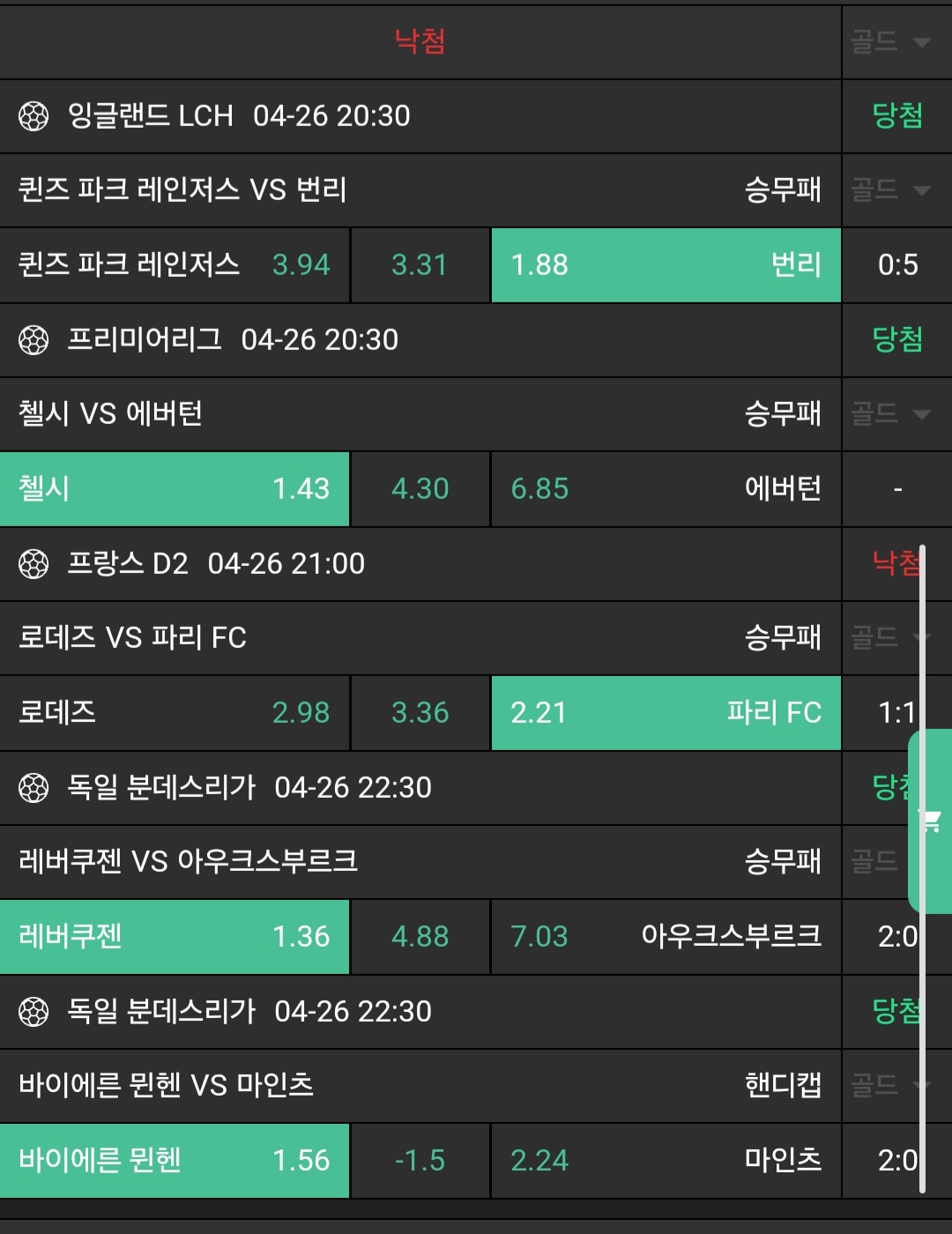The height and width of the screenshot is (1234, 952).
Task: Tap the soccer ball icon above 레버쿠젠 match
Action: [33, 788]
